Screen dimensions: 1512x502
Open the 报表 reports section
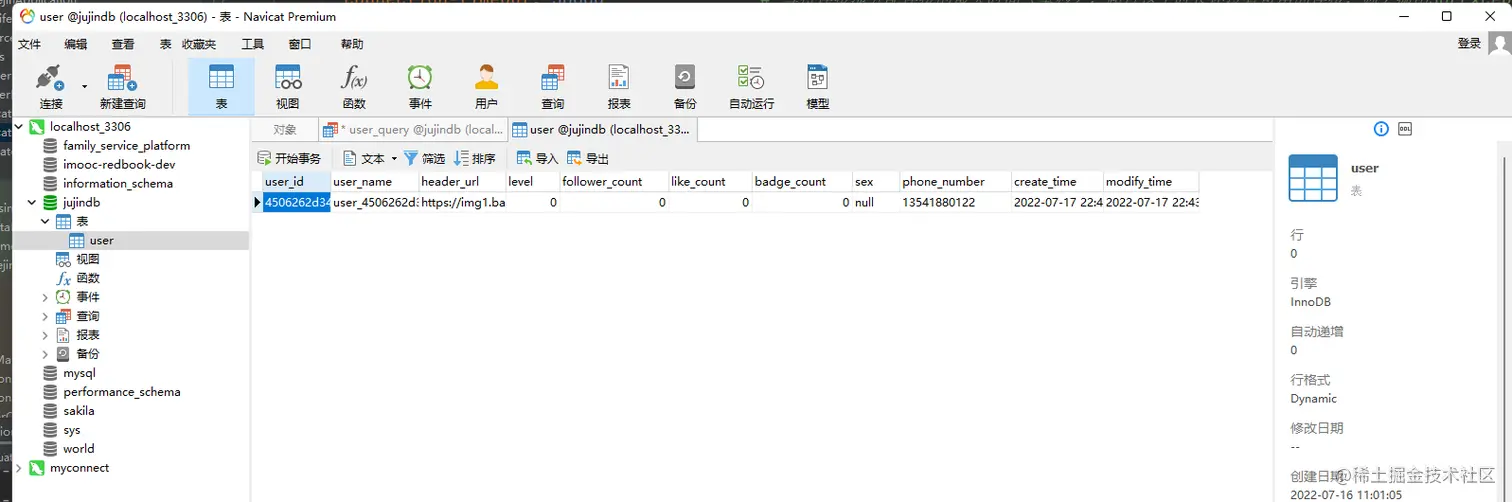pos(619,87)
